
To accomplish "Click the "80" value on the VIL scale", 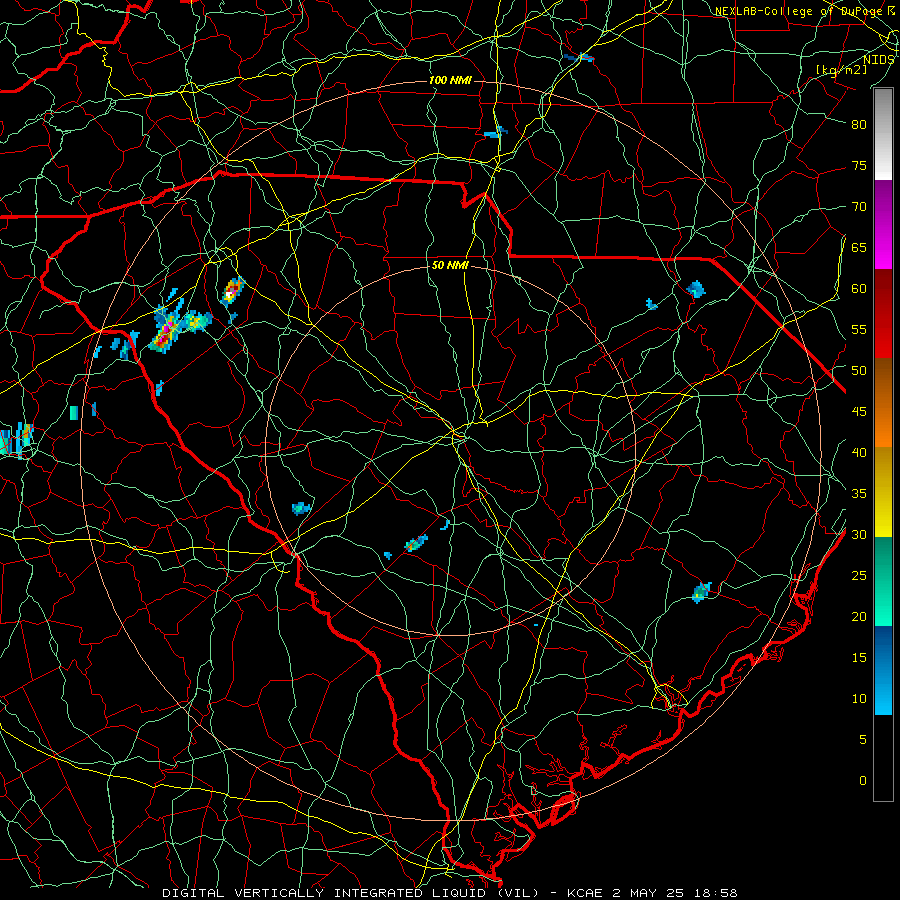I will (859, 125).
